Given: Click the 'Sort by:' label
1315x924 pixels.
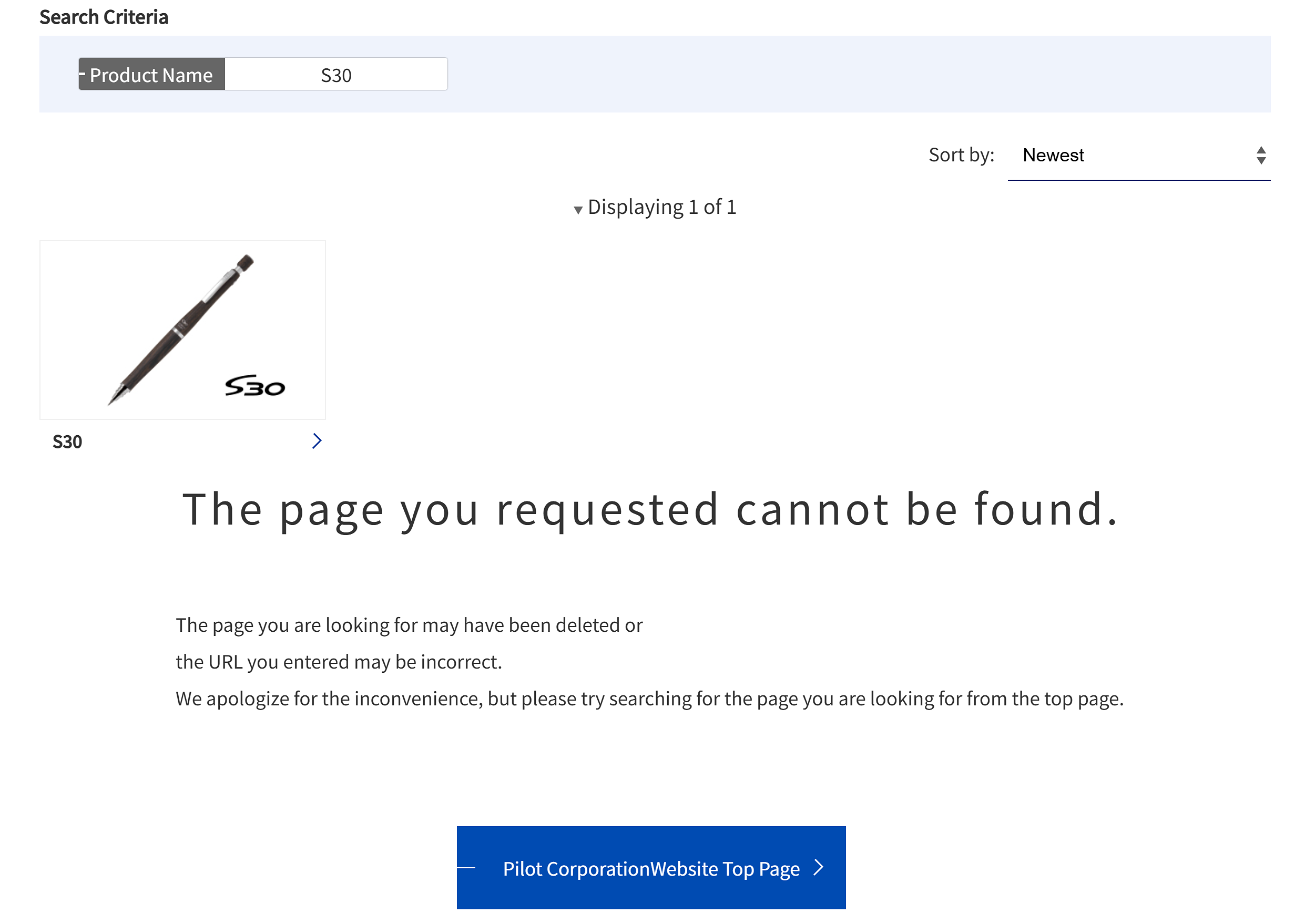Looking at the screenshot, I should [961, 155].
